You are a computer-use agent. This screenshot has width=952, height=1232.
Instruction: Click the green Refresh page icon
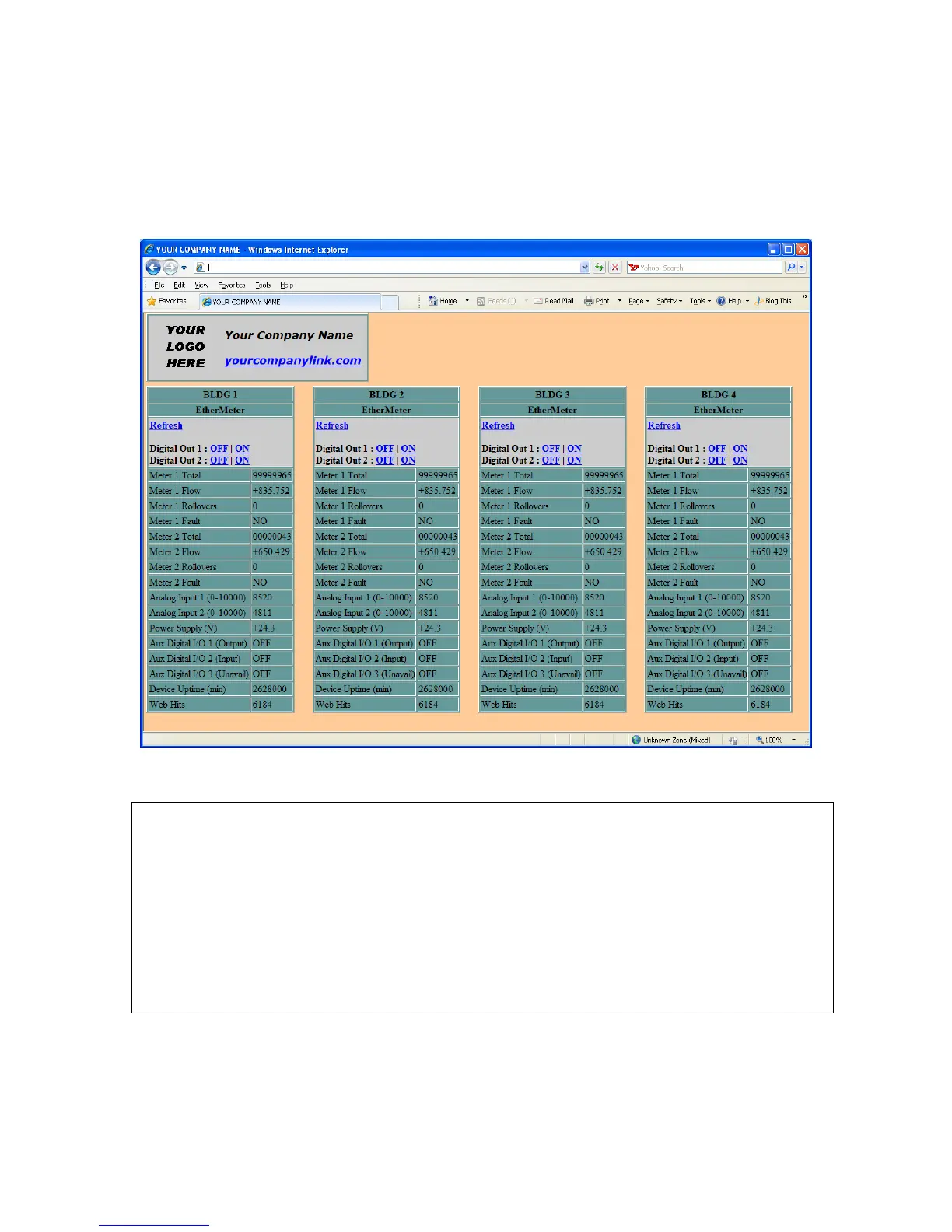tap(599, 268)
